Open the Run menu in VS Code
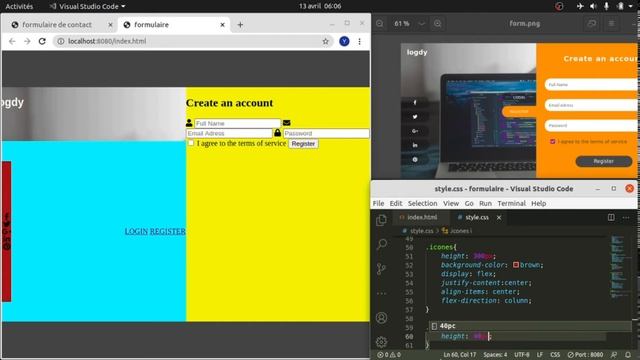Image resolution: width=640 pixels, height=360 pixels. click(x=485, y=203)
